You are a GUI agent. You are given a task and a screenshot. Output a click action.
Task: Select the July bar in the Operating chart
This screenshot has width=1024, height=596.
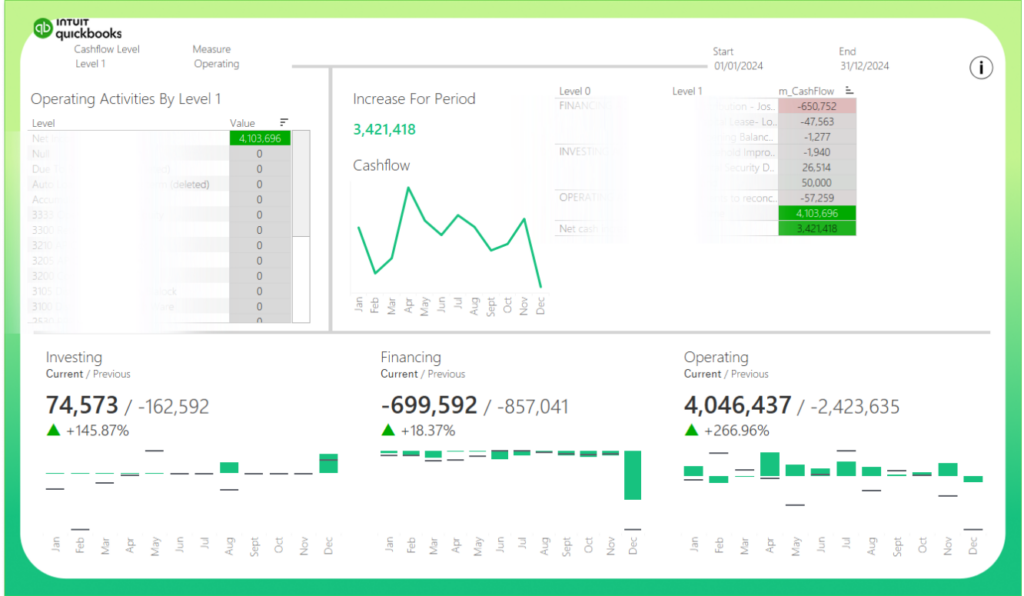pos(846,469)
